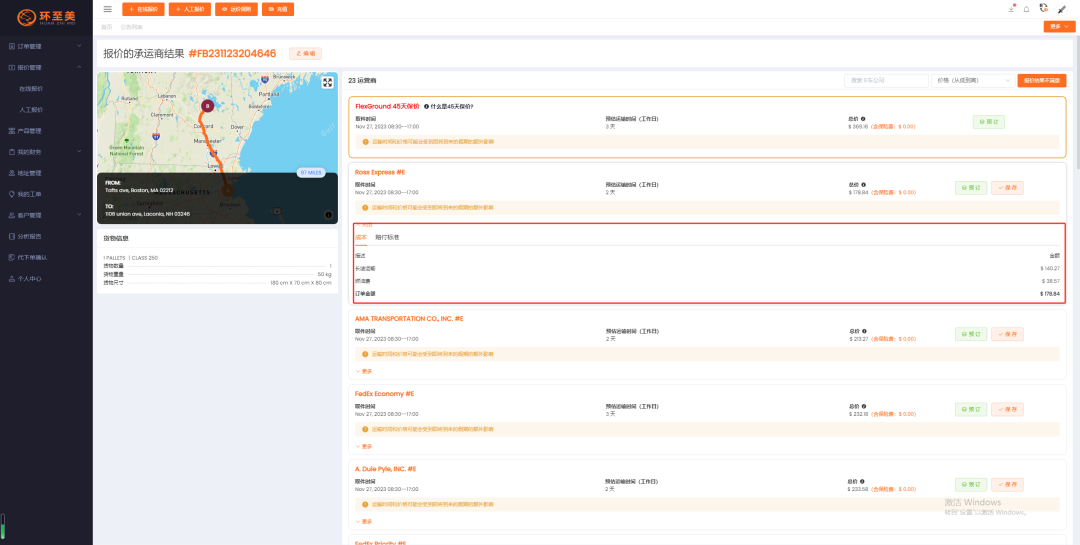Screen dimensions: 1080x545
Task: Book the Ross Express #E quote
Action: [x=971, y=188]
